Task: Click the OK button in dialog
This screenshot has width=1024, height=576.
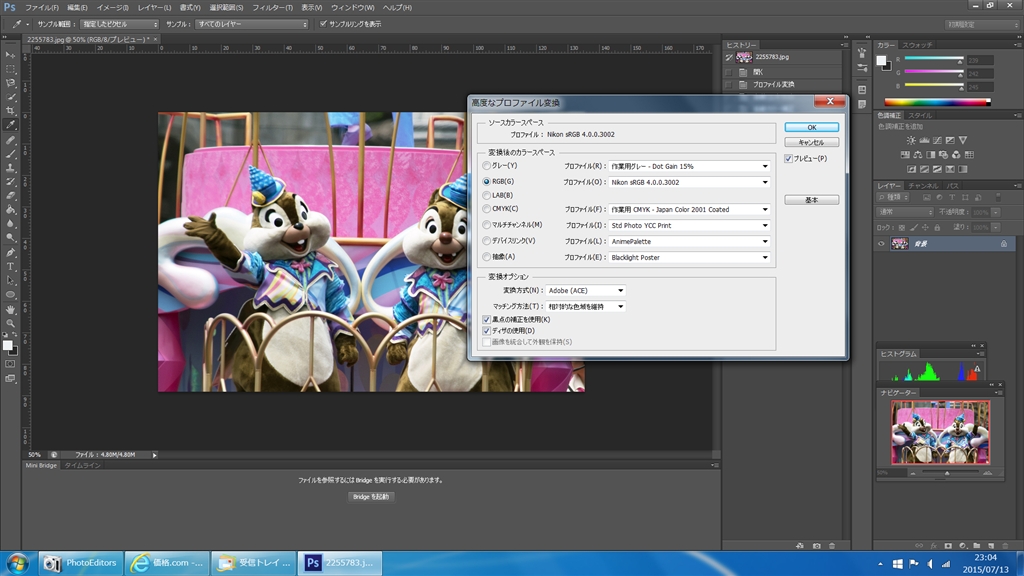Action: 811,127
